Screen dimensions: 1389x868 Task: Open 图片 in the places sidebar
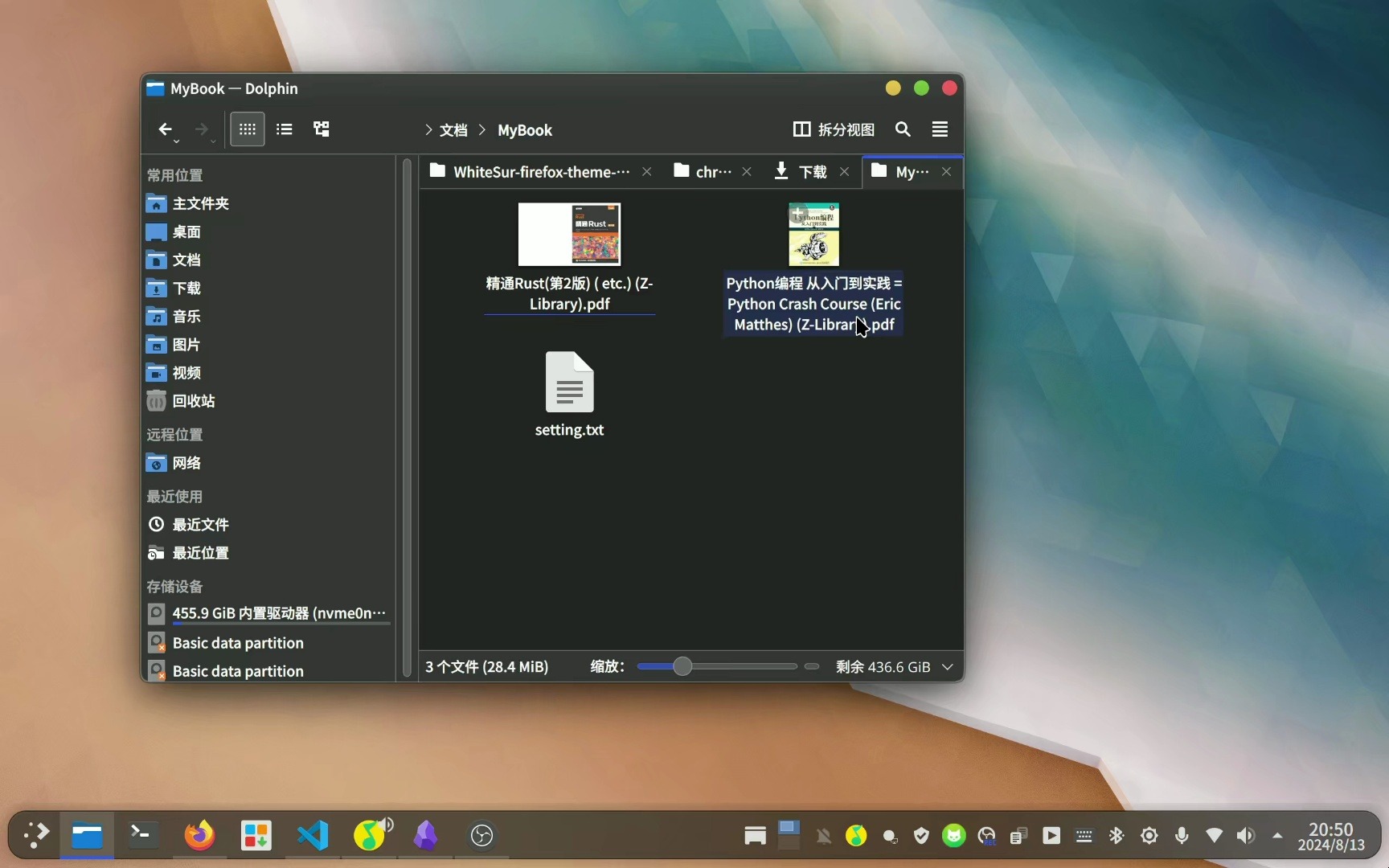[268, 344]
